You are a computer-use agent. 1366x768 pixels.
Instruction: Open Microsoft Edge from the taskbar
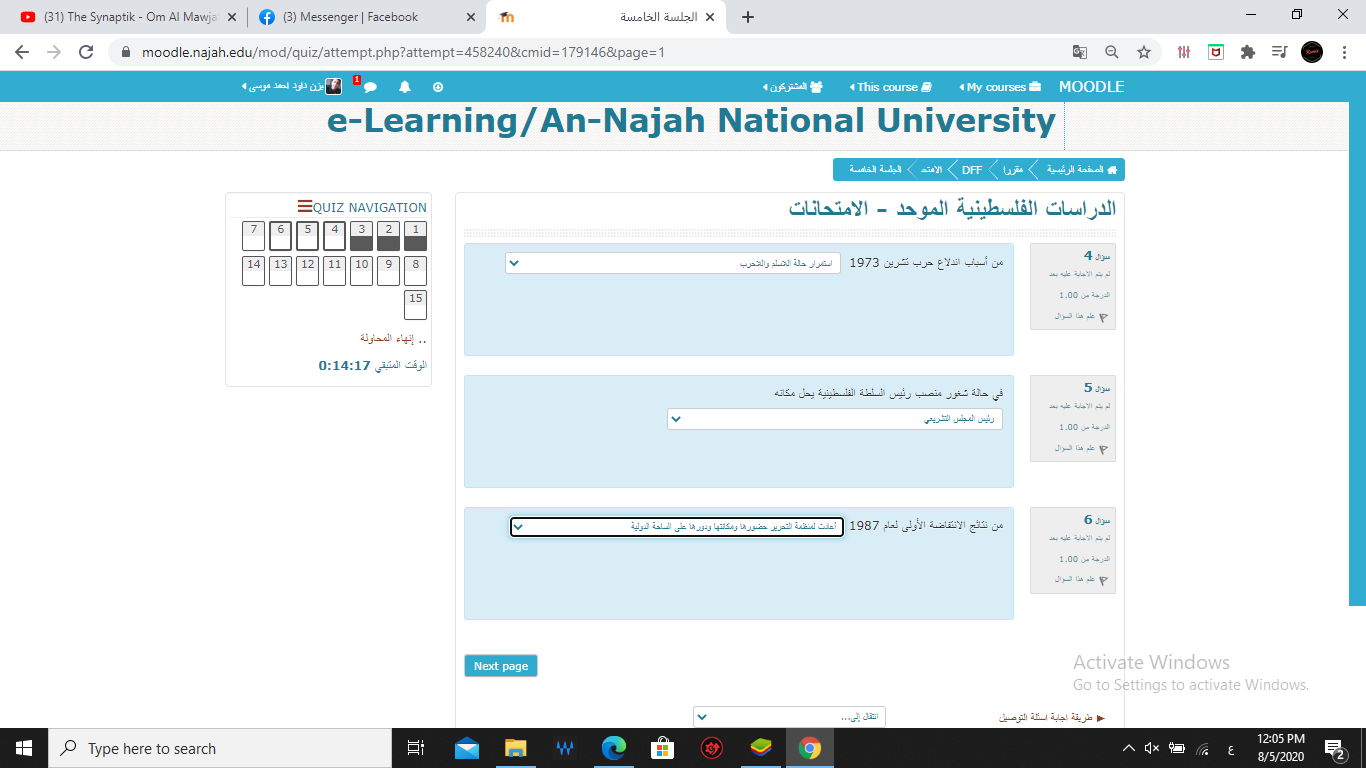pyautogui.click(x=613, y=748)
